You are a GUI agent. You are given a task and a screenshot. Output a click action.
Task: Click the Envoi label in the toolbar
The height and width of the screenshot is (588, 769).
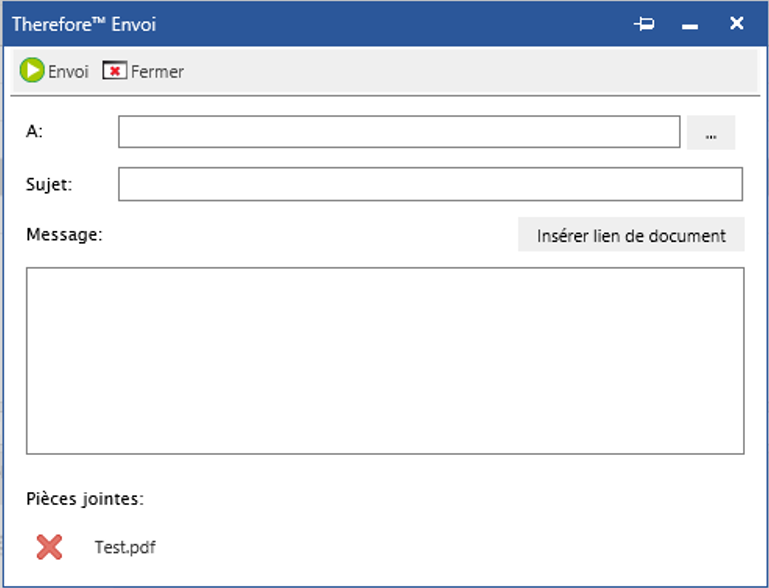point(68,72)
